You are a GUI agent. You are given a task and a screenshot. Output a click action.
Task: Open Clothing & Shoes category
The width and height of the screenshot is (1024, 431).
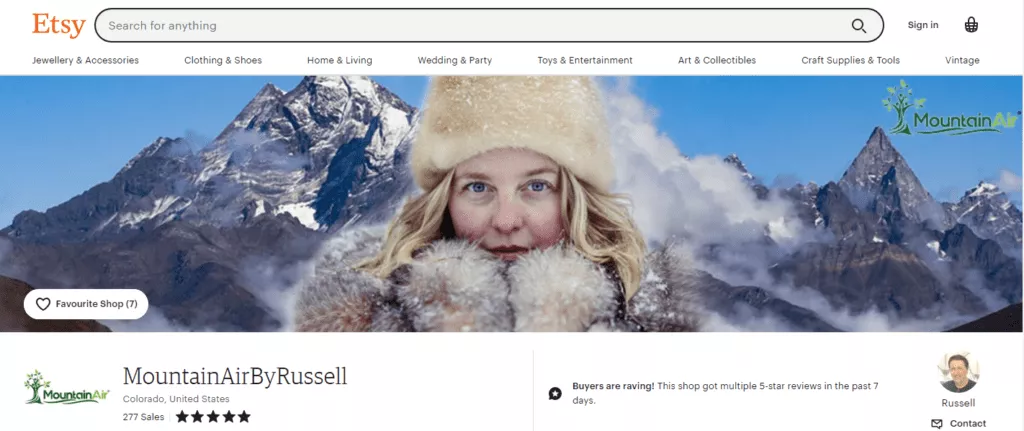223,60
